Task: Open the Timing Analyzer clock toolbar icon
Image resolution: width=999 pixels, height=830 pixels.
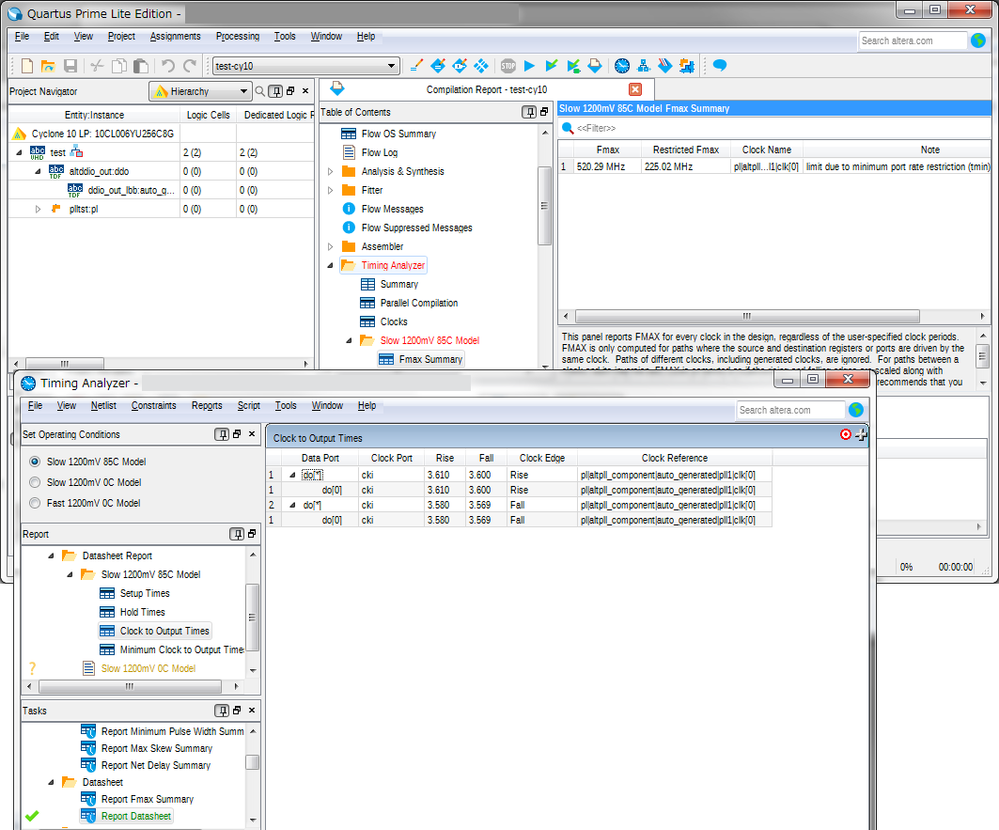Action: [x=622, y=66]
